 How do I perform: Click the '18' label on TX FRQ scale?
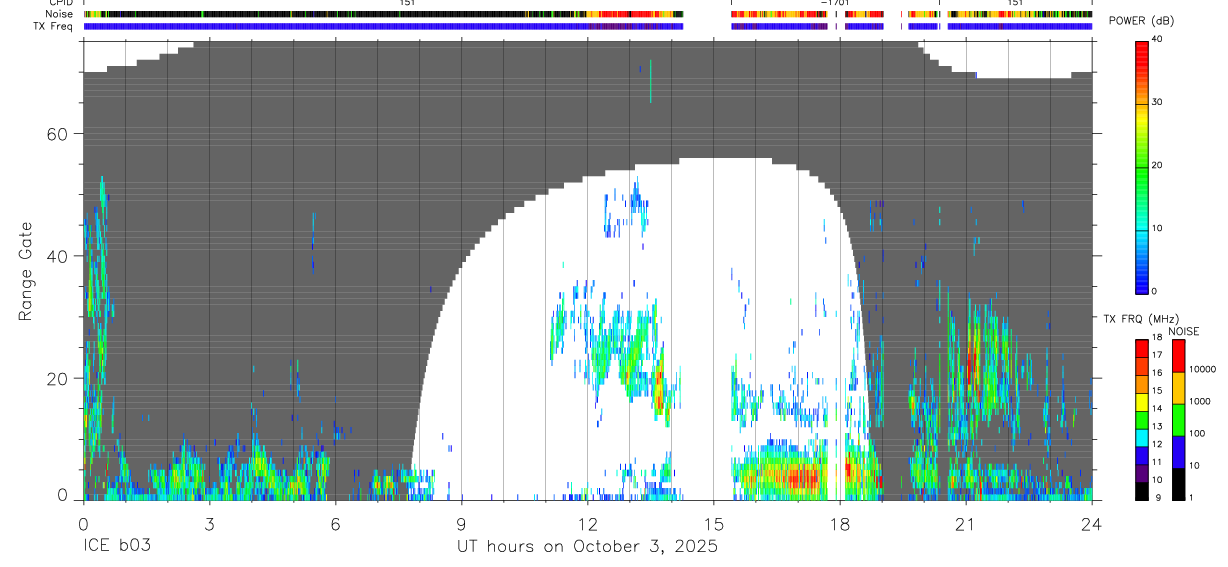pos(1157,338)
